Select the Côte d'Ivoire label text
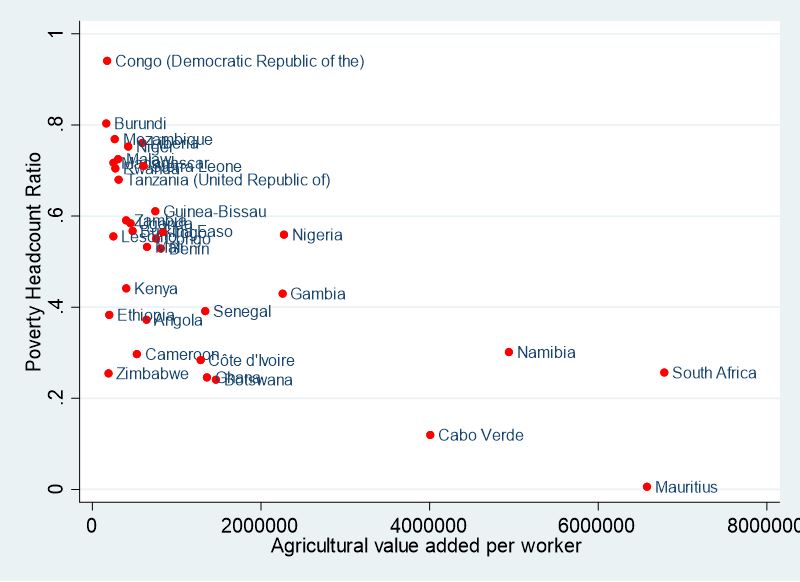This screenshot has width=800, height=582. (x=251, y=361)
